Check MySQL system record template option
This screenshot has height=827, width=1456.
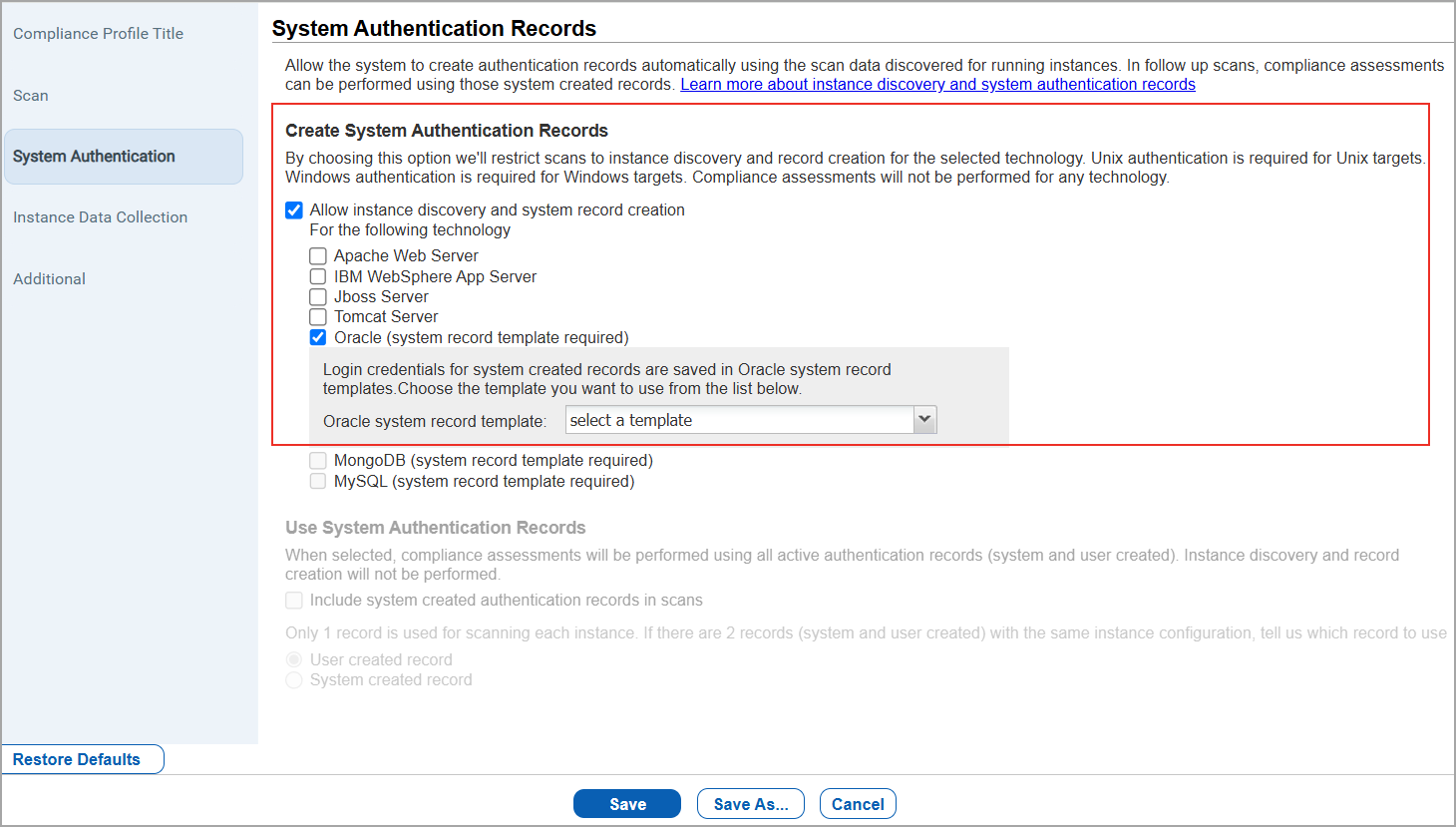318,481
